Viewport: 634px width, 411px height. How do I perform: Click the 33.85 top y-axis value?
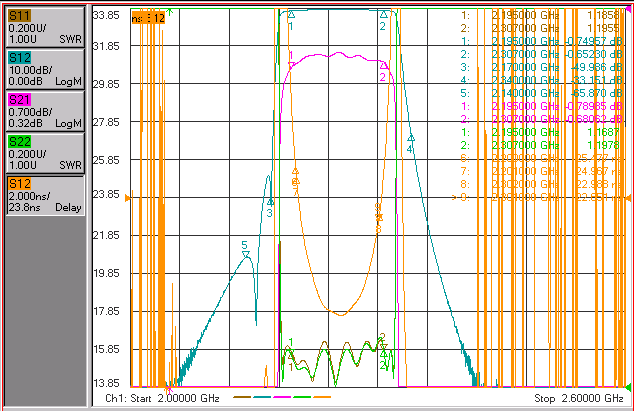[x=106, y=15]
